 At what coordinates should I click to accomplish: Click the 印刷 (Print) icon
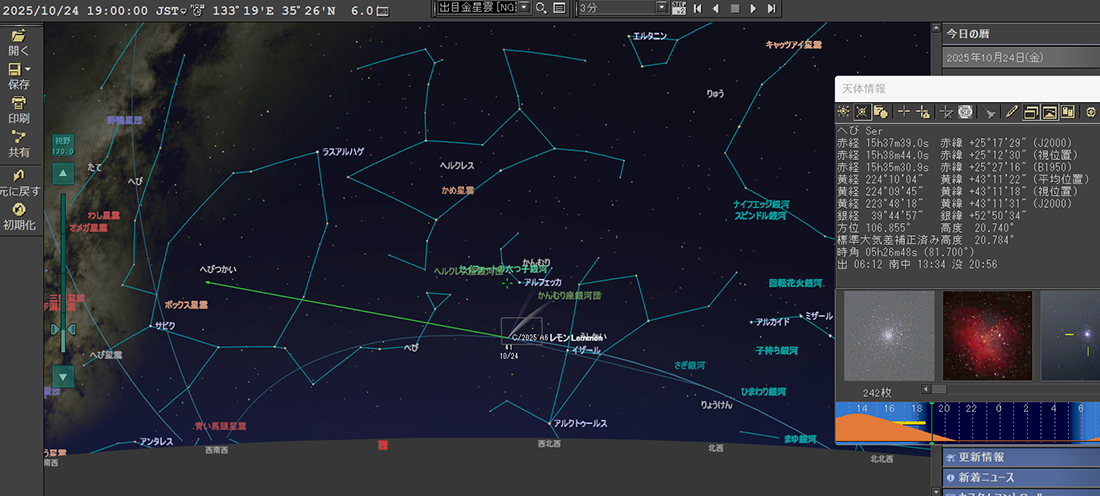click(x=18, y=103)
